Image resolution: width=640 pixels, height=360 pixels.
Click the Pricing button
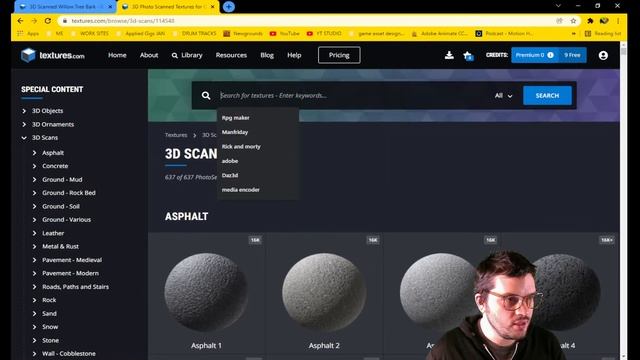pos(339,55)
